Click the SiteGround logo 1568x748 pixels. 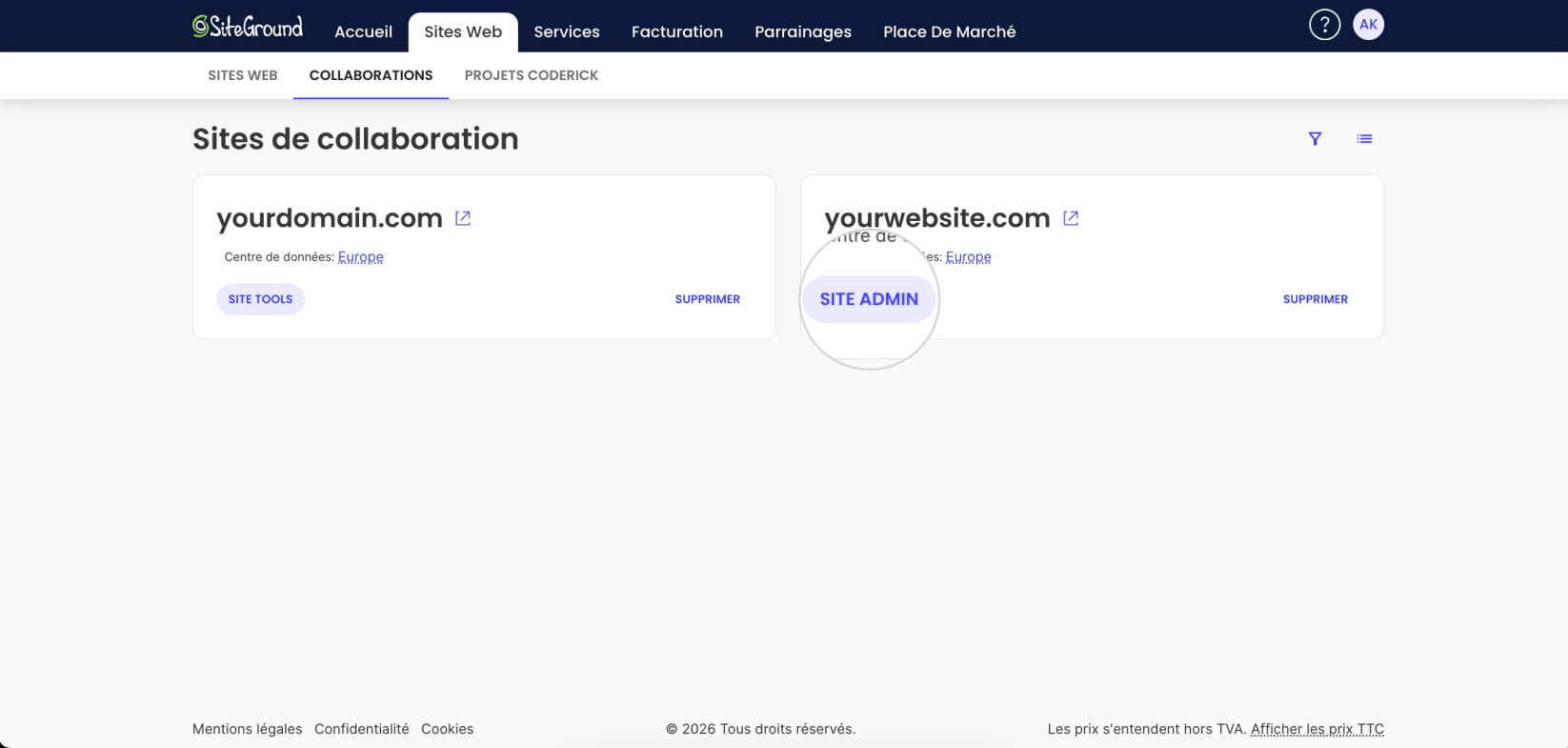point(248,27)
